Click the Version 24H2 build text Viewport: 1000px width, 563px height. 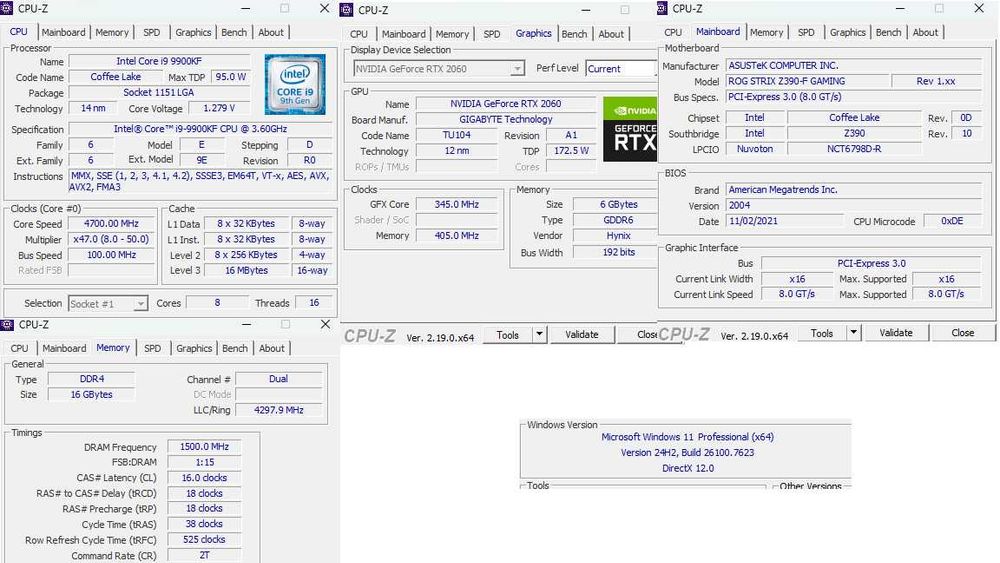point(688,453)
